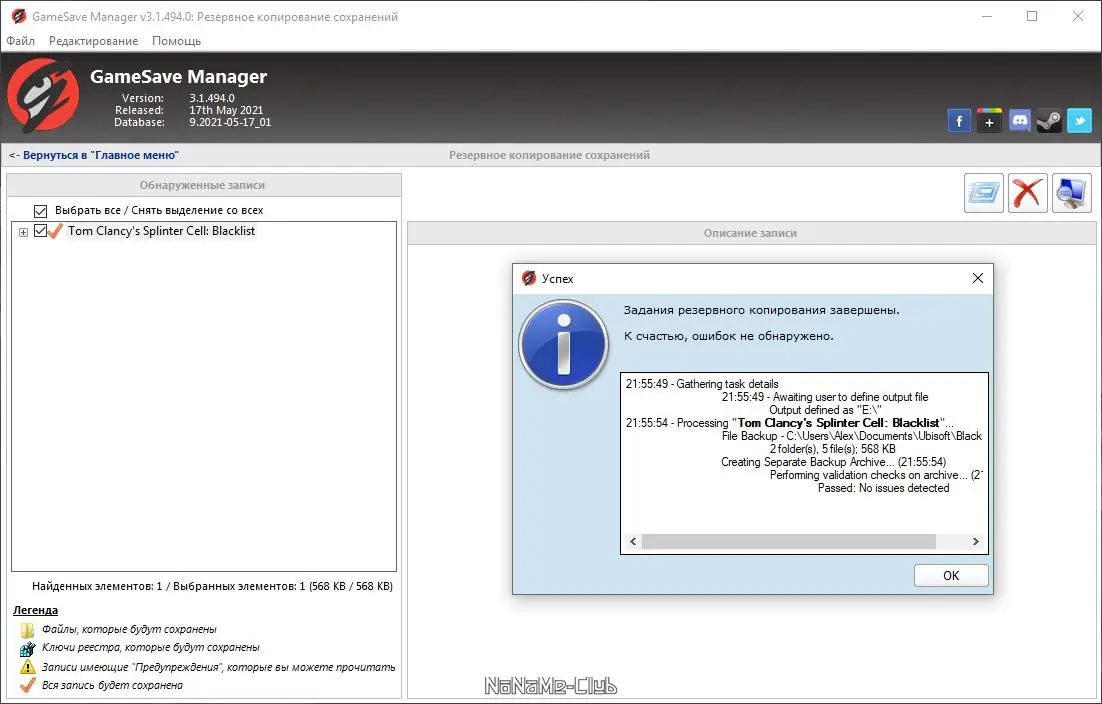Click the yellow warning legend icon
The image size is (1102, 704).
click(x=27, y=667)
